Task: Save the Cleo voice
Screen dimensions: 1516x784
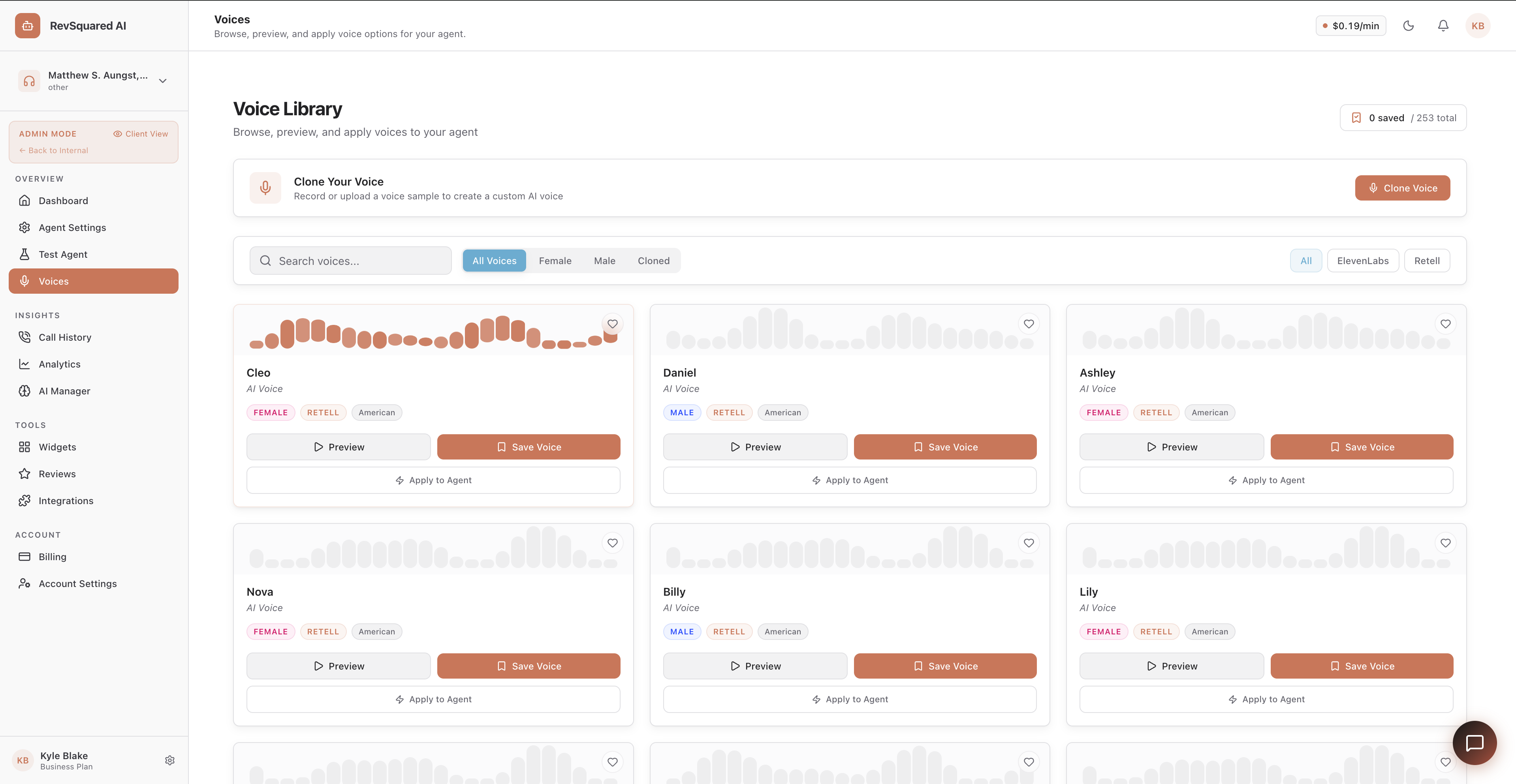Action: (529, 447)
